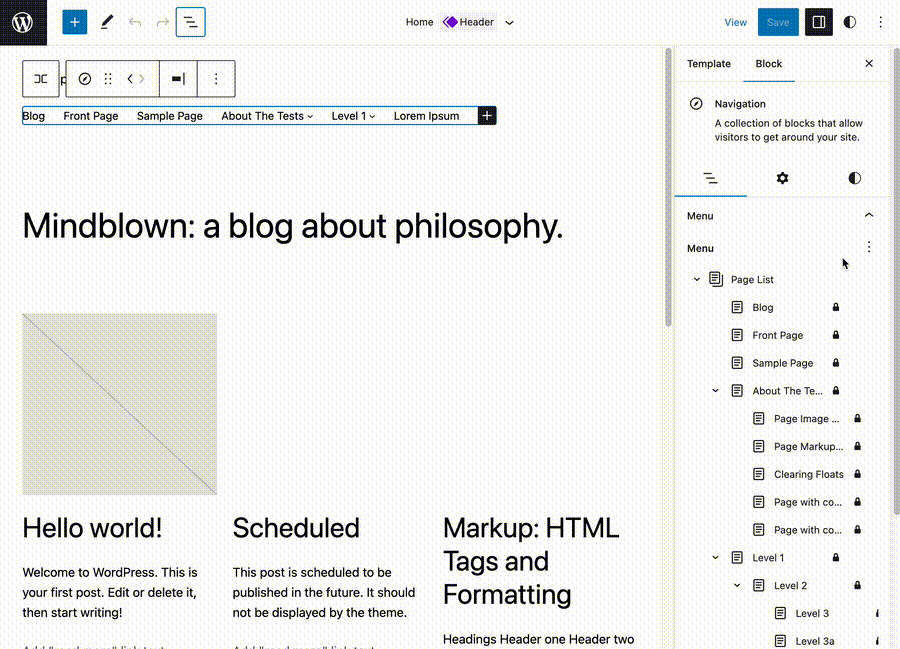The width and height of the screenshot is (900, 649).
Task: Open the block inserter plus button
Action: [75, 22]
